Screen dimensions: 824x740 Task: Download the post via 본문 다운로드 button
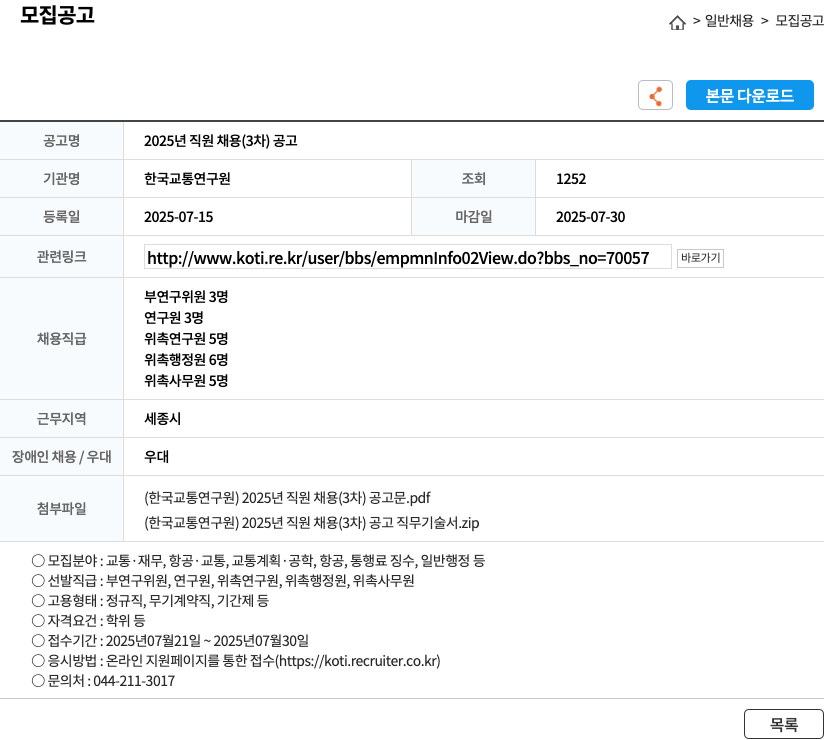(749, 95)
